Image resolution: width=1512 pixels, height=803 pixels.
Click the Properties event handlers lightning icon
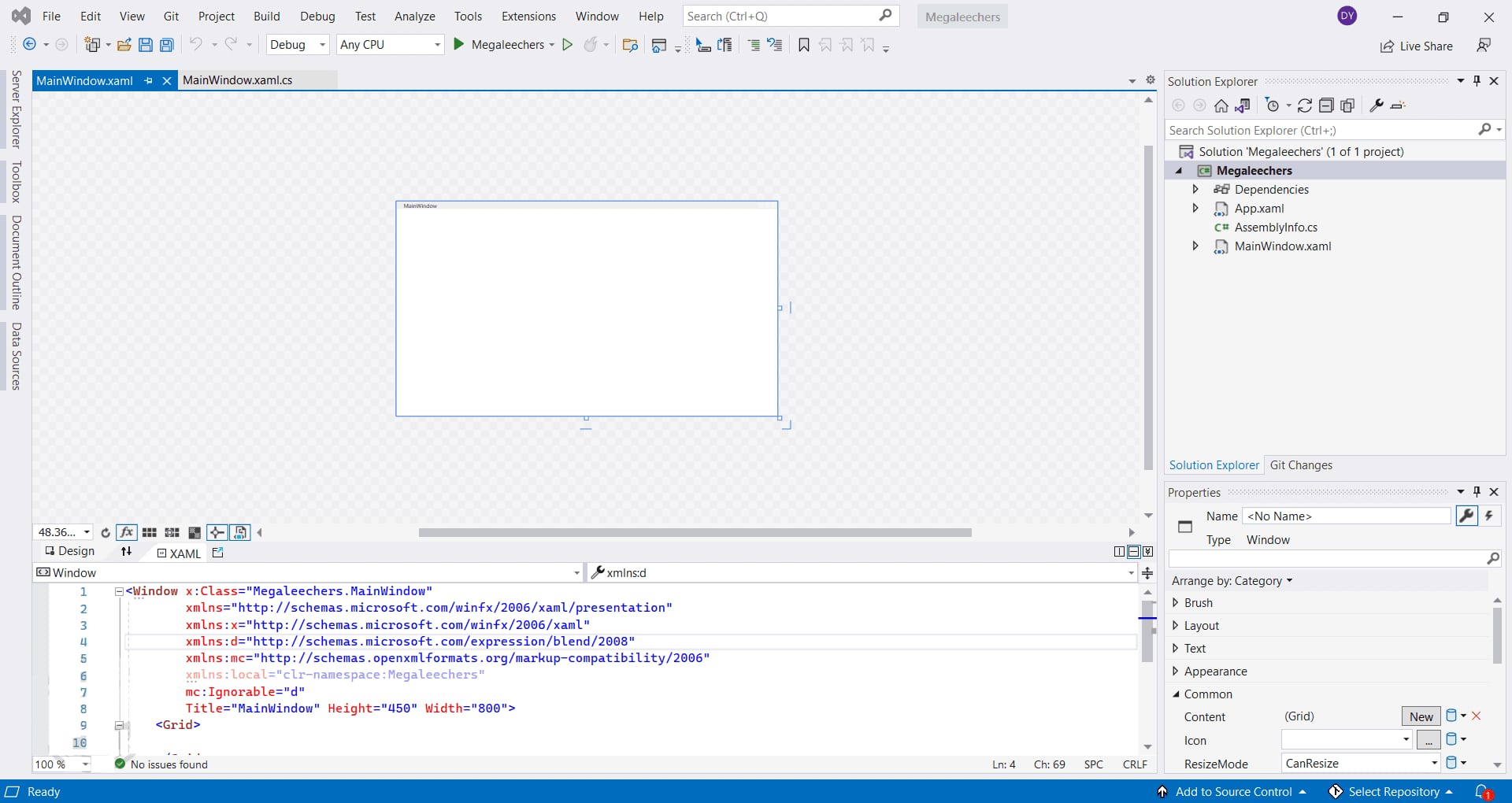point(1489,516)
